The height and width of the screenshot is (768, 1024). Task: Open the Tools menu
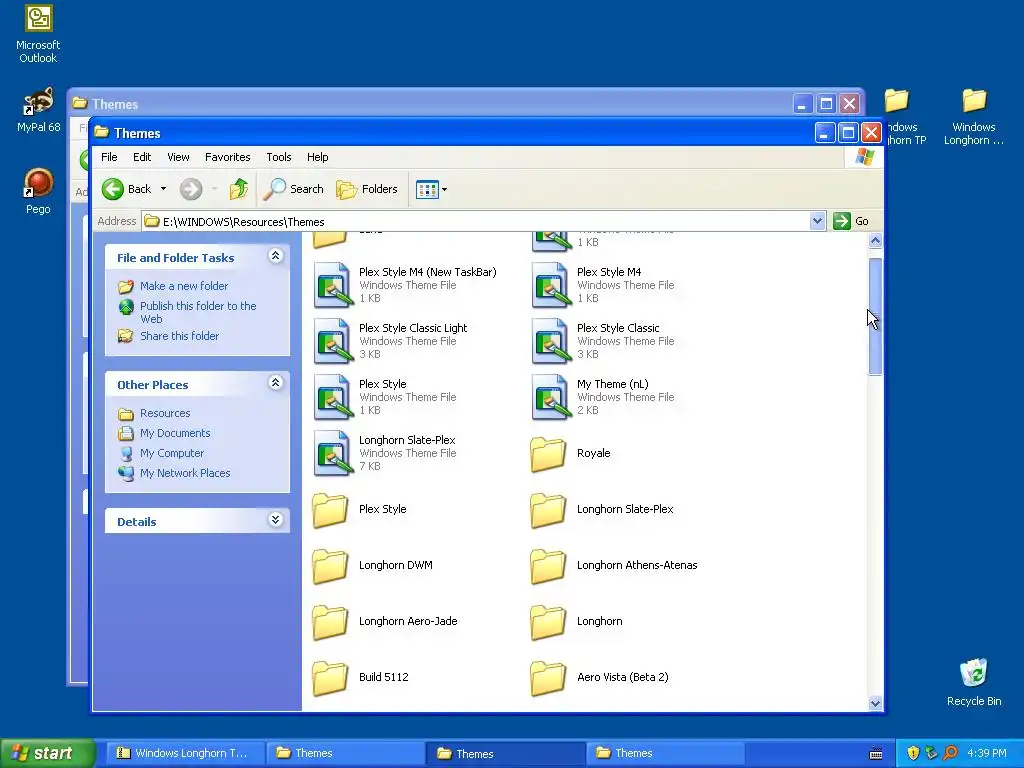pyautogui.click(x=279, y=157)
